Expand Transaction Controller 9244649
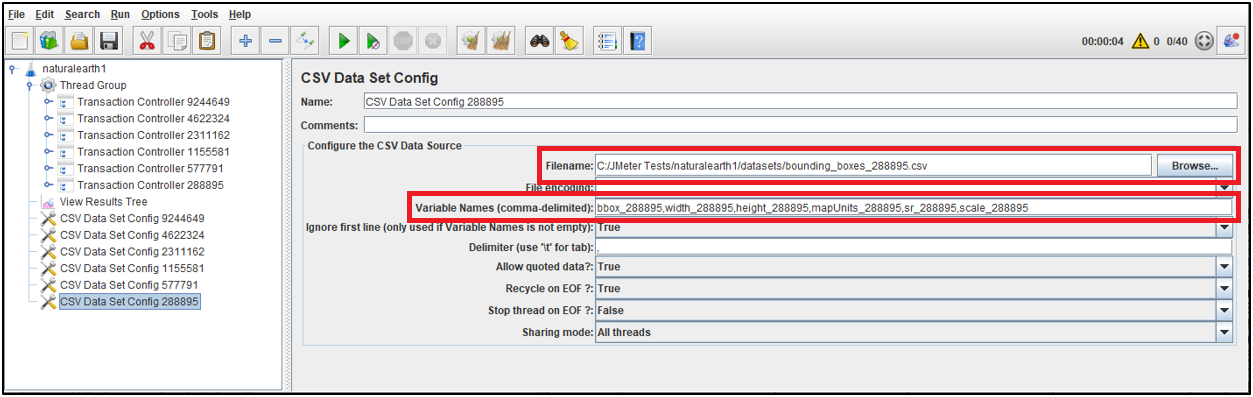Image resolution: width=1253 pixels, height=397 pixels. [x=47, y=102]
